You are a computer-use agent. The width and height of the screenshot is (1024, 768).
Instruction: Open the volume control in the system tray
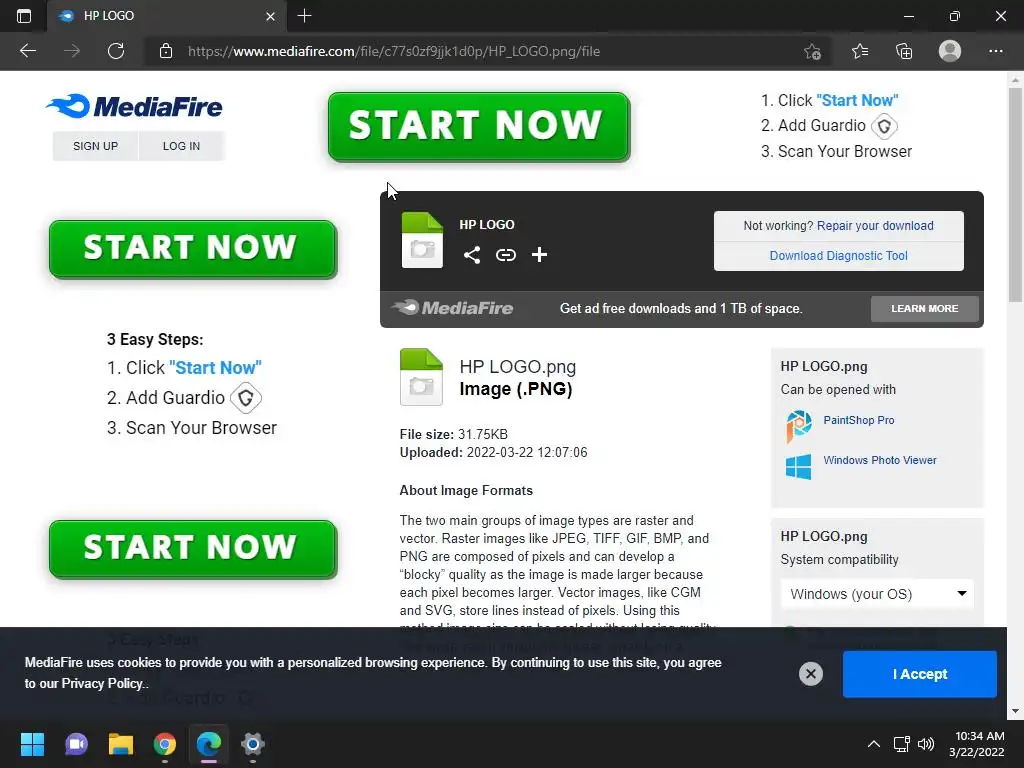pyautogui.click(x=926, y=744)
